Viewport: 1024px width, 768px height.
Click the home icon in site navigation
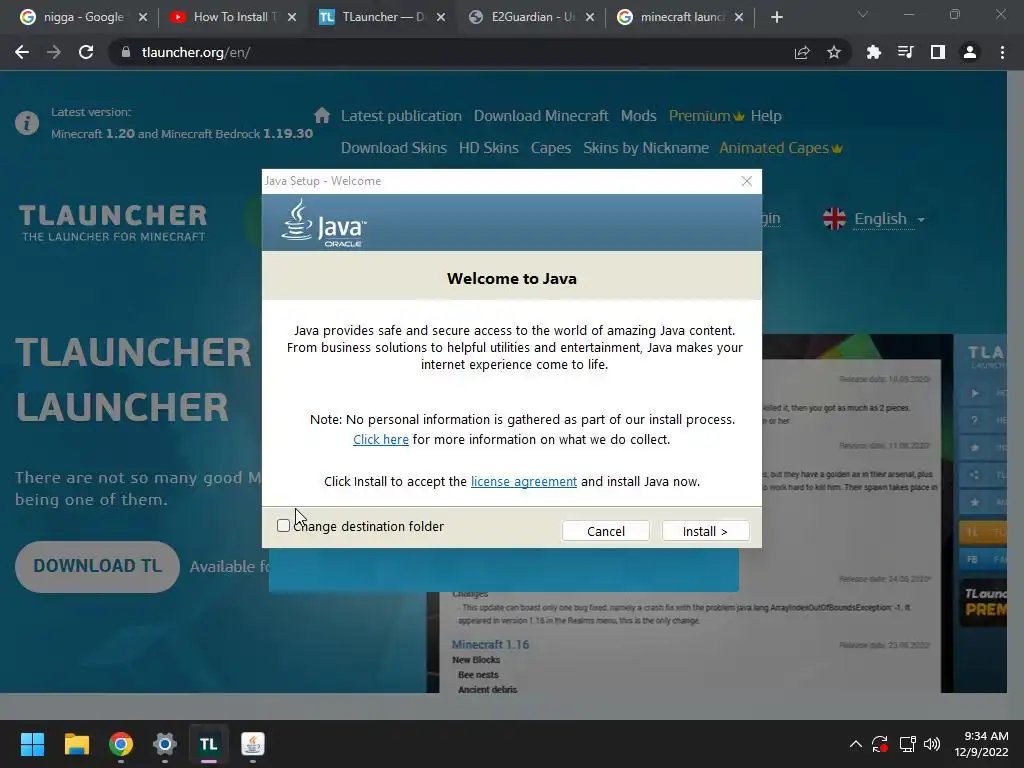pyautogui.click(x=322, y=116)
